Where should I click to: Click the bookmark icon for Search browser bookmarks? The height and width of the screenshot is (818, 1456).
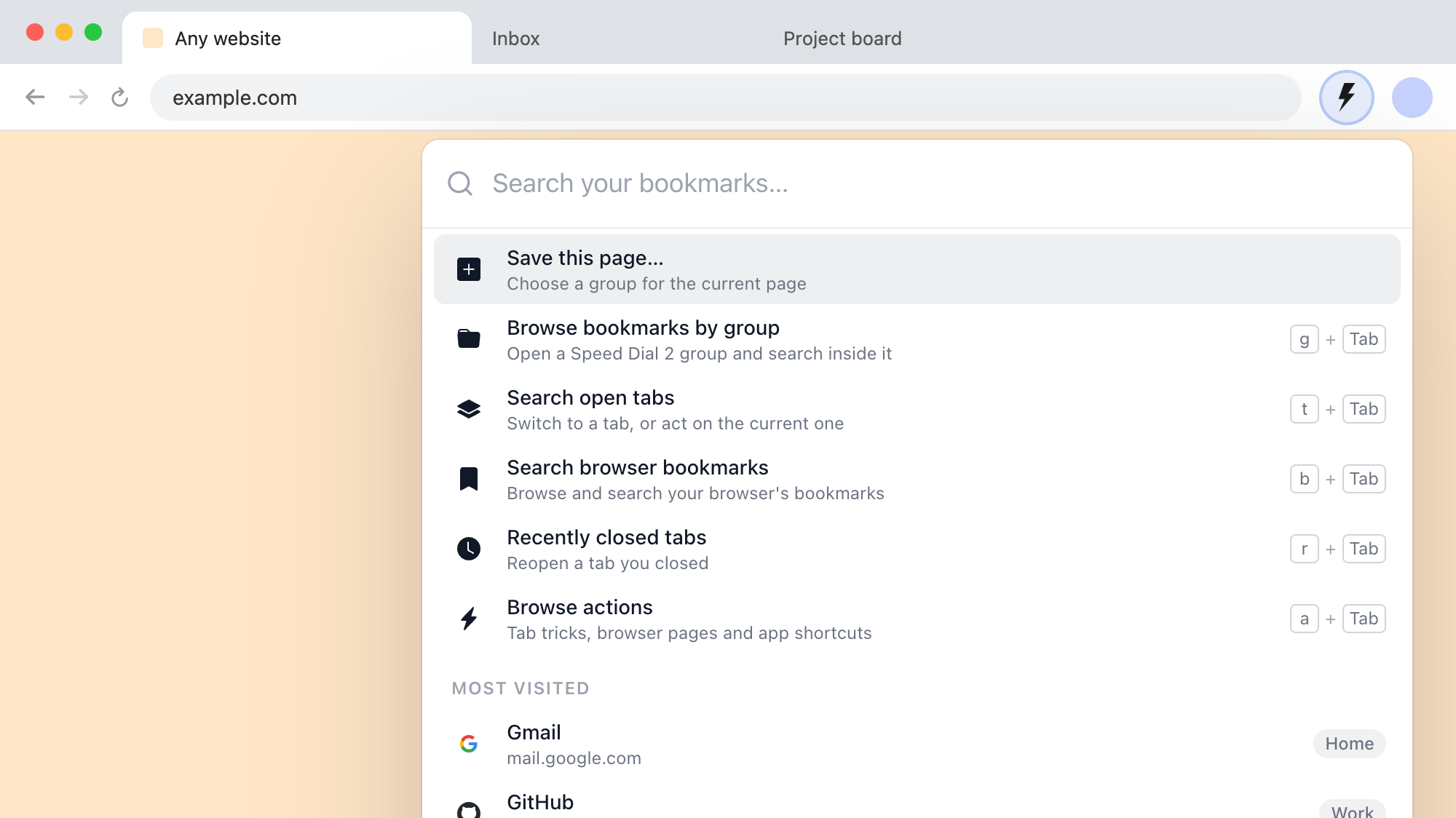pyautogui.click(x=469, y=479)
